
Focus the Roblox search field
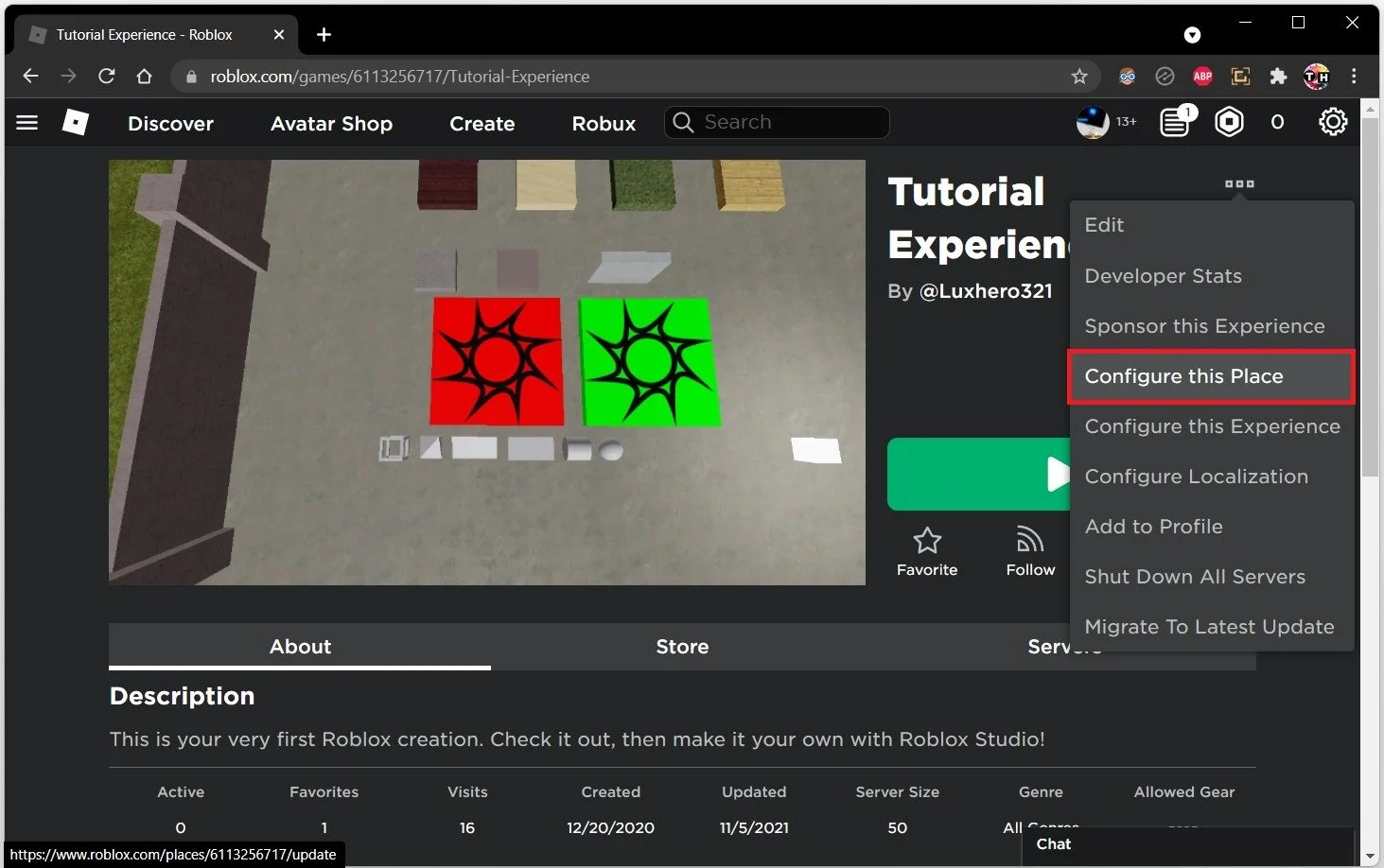[777, 122]
